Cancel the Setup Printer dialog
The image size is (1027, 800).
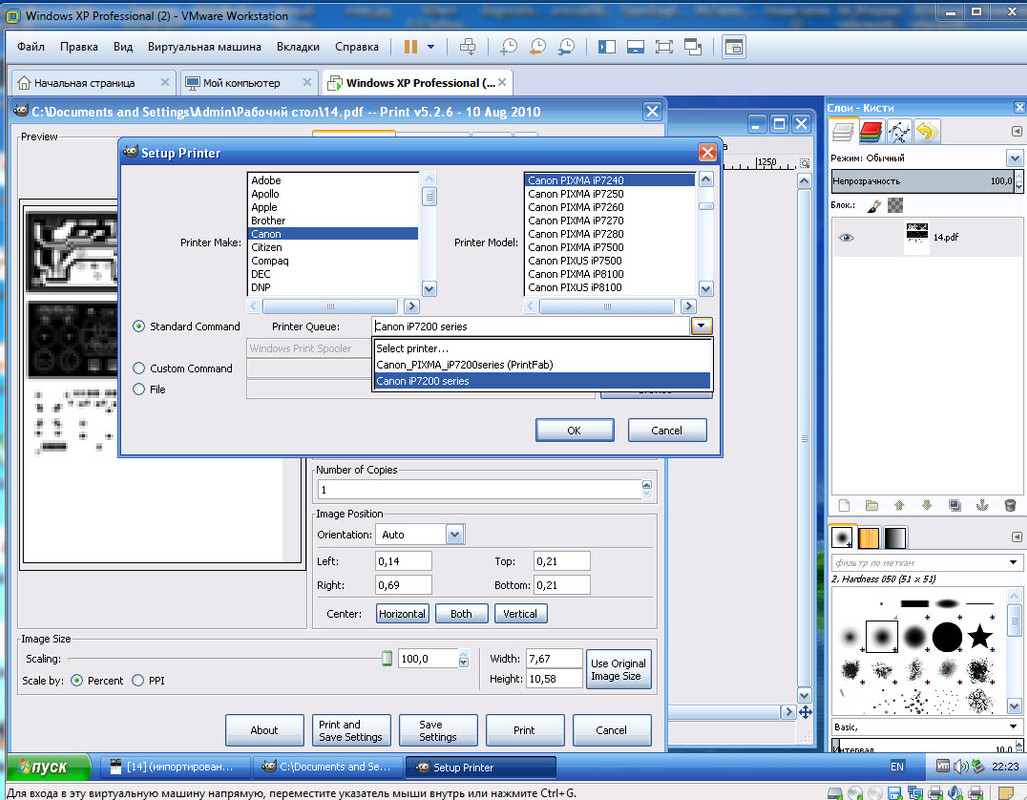pyautogui.click(x=667, y=430)
